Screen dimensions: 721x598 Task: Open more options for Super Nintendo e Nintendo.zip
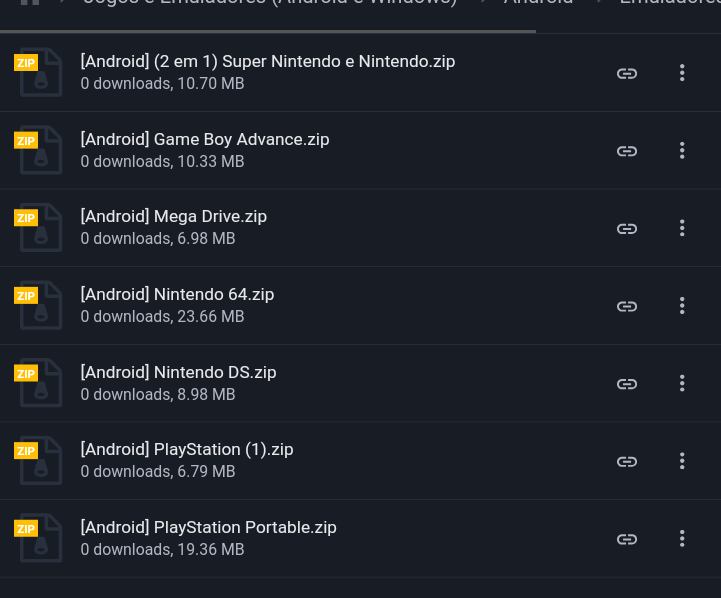682,73
